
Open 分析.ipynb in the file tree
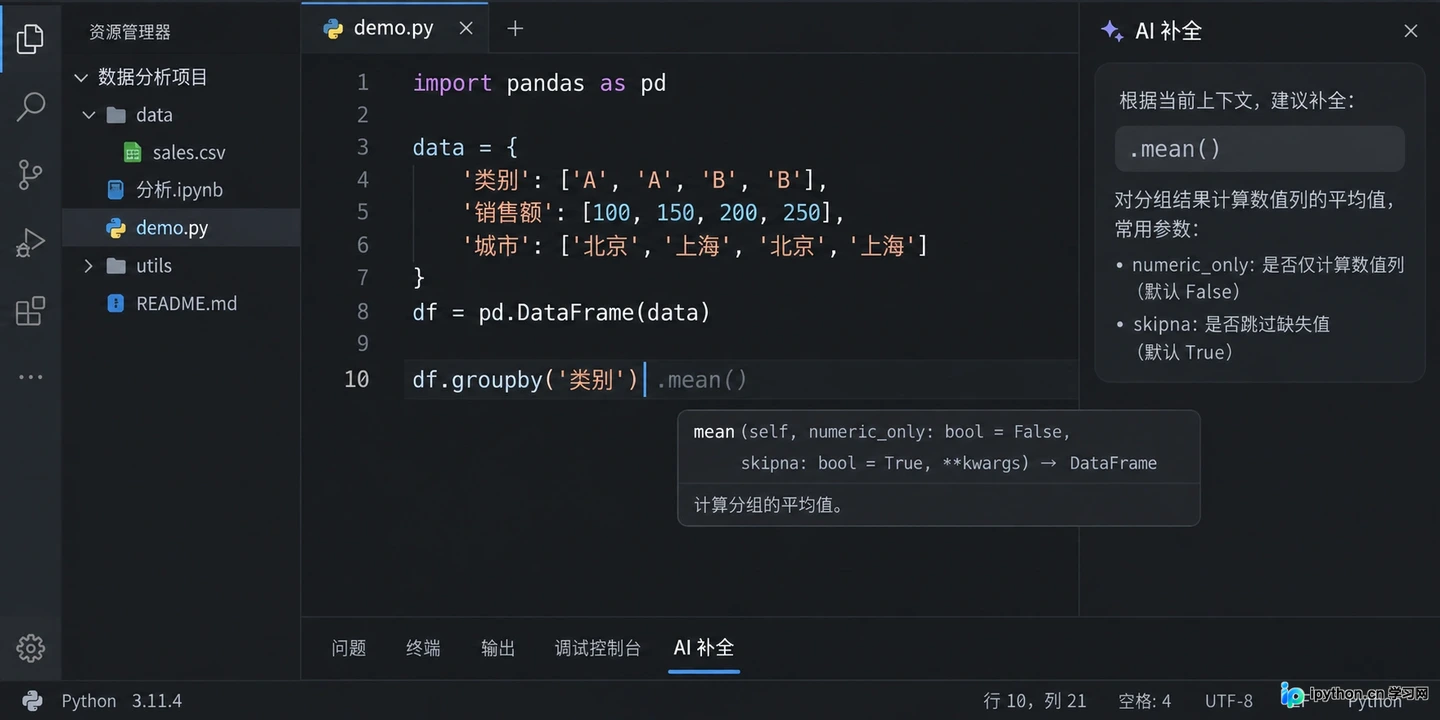[181, 190]
